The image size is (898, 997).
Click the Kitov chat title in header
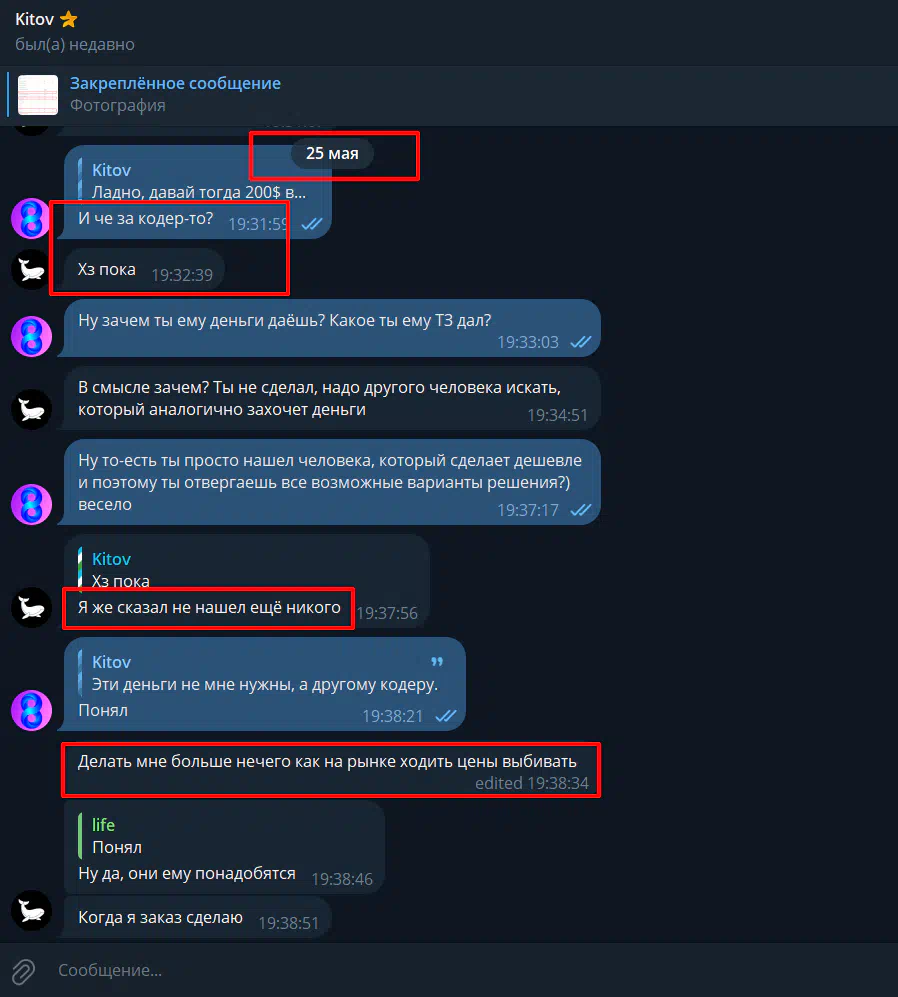click(34, 20)
